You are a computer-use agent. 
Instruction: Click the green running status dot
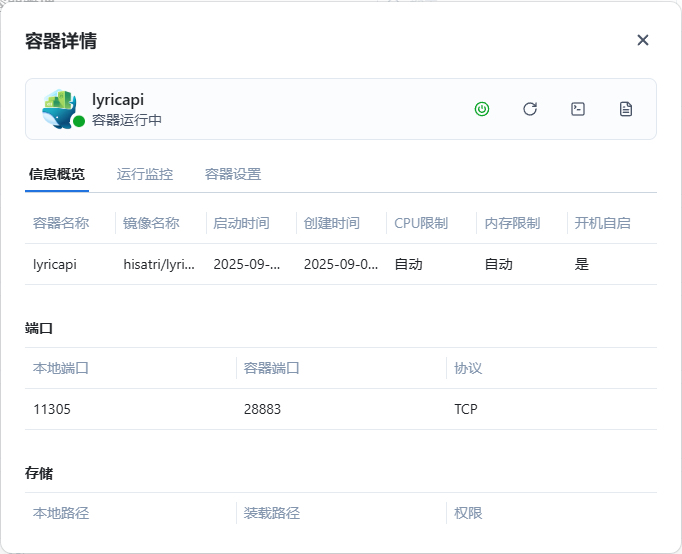tap(79, 121)
